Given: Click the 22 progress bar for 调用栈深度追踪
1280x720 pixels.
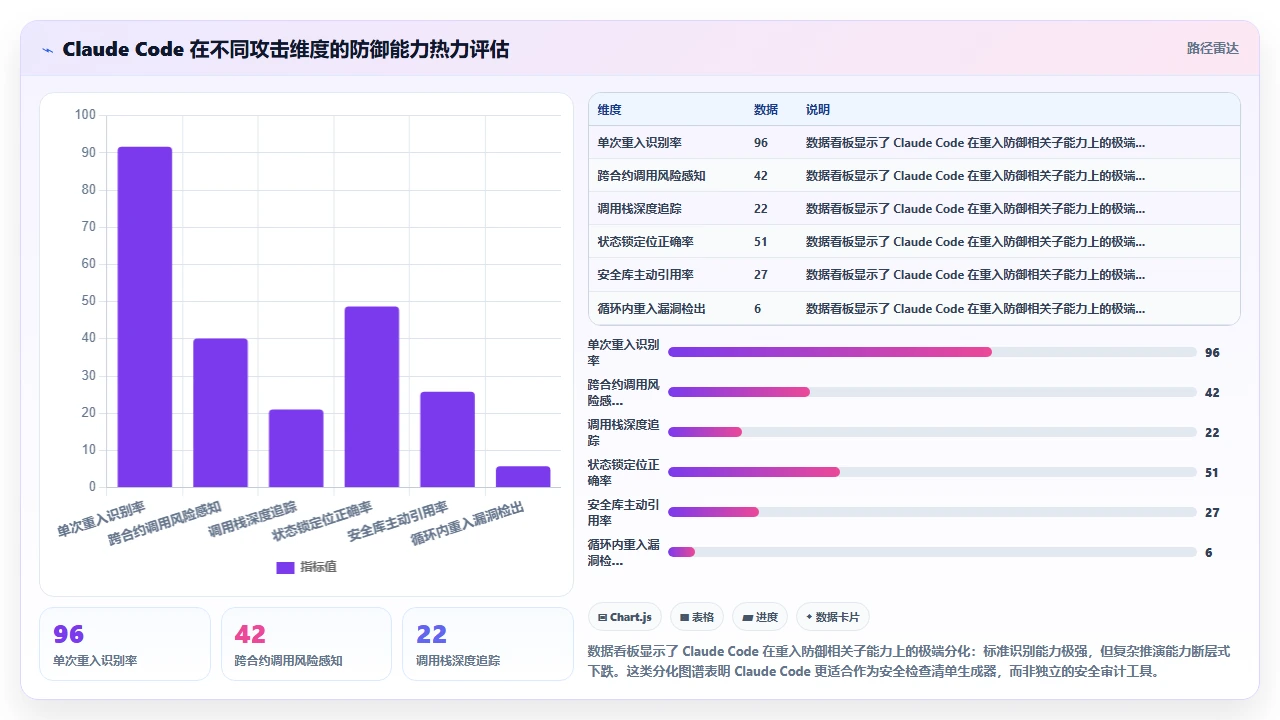Looking at the screenshot, I should [932, 432].
